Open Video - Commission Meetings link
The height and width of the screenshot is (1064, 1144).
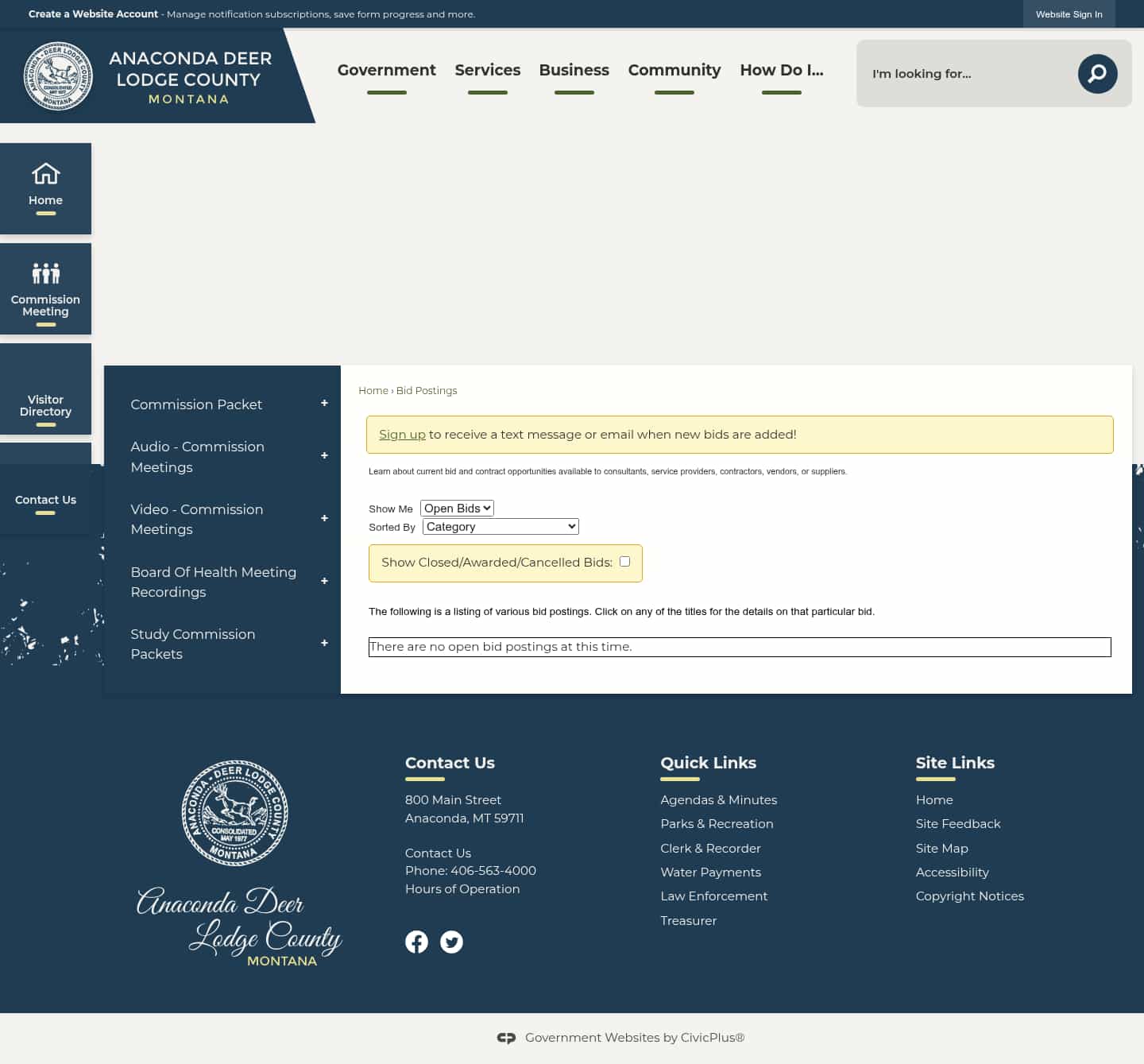pos(197,519)
